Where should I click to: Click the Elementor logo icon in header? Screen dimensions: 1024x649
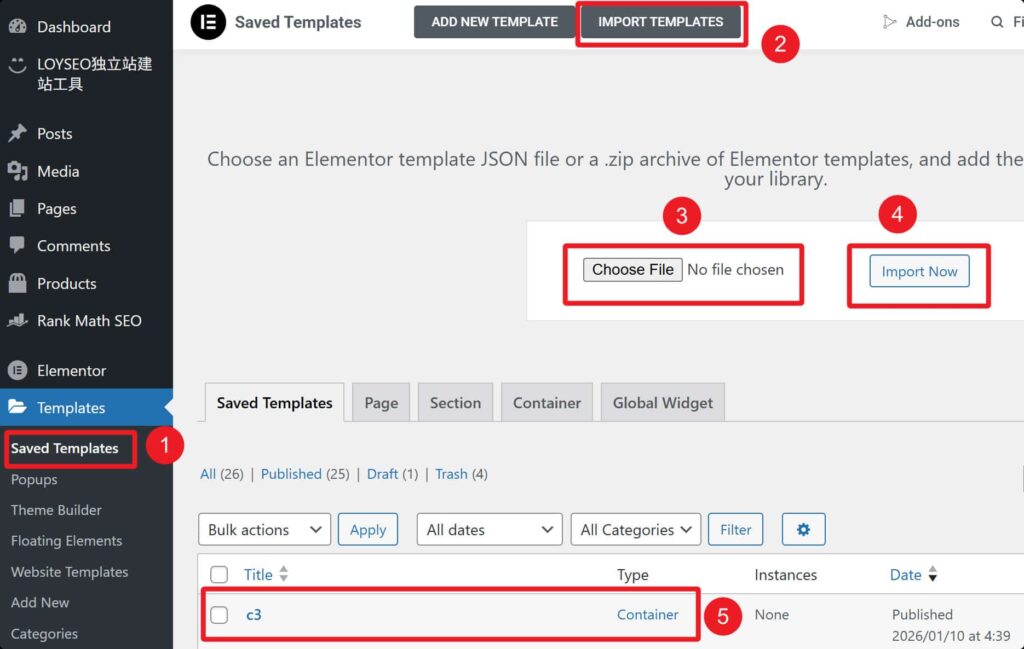[208, 22]
